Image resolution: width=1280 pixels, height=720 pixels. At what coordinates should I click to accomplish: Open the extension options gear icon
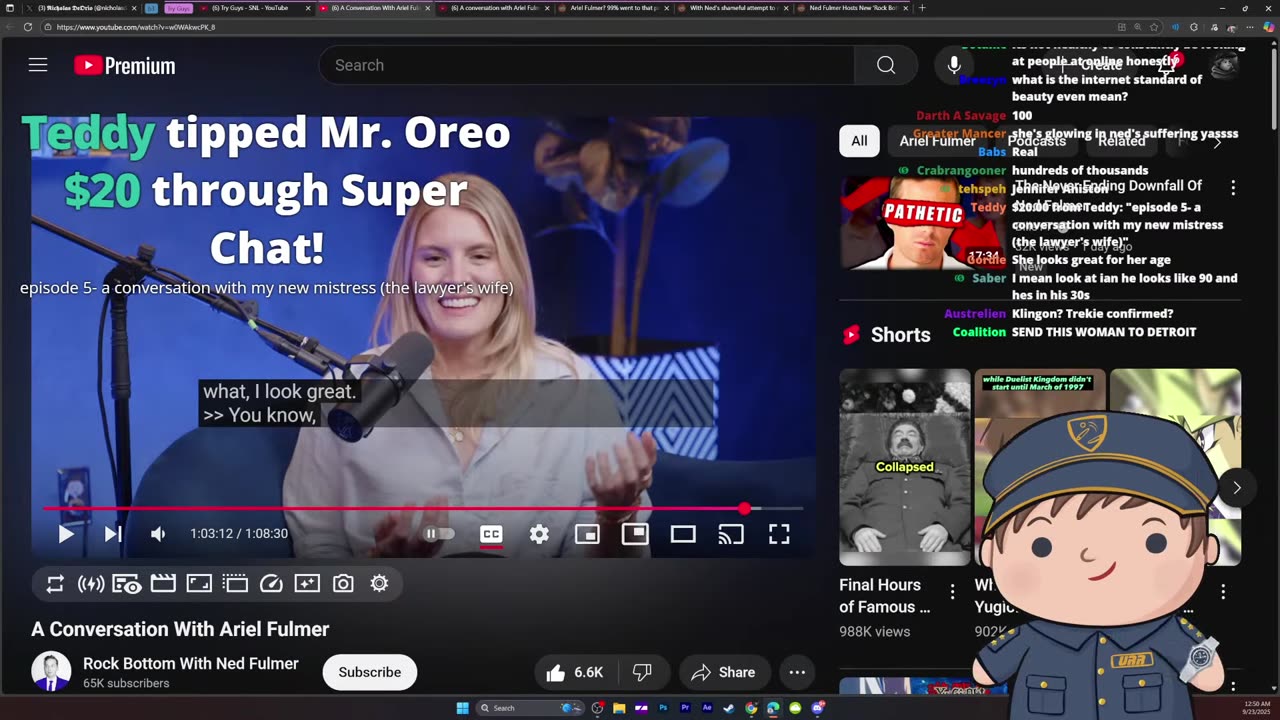pyautogui.click(x=379, y=584)
